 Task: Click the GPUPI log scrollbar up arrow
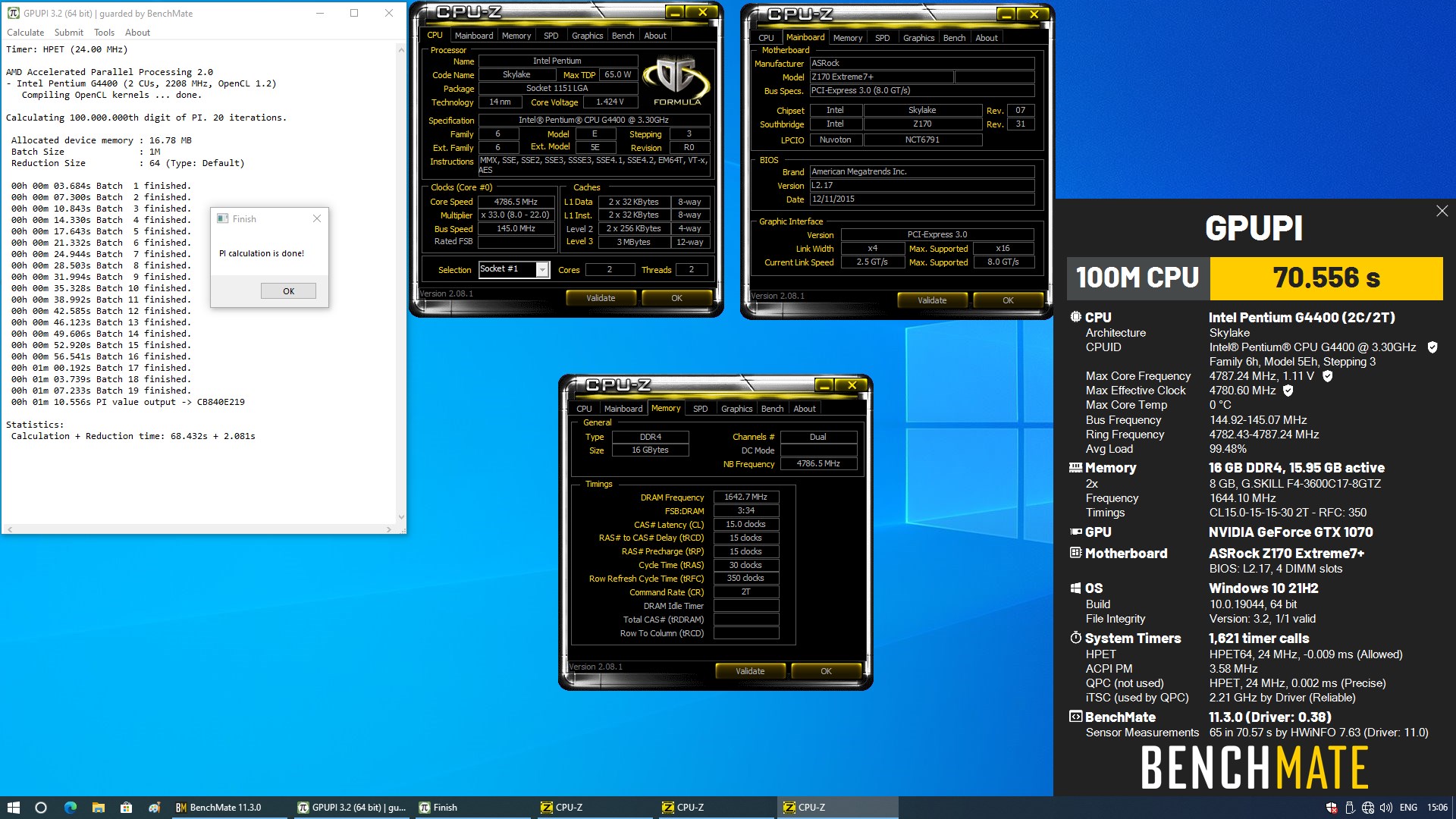pyautogui.click(x=401, y=49)
